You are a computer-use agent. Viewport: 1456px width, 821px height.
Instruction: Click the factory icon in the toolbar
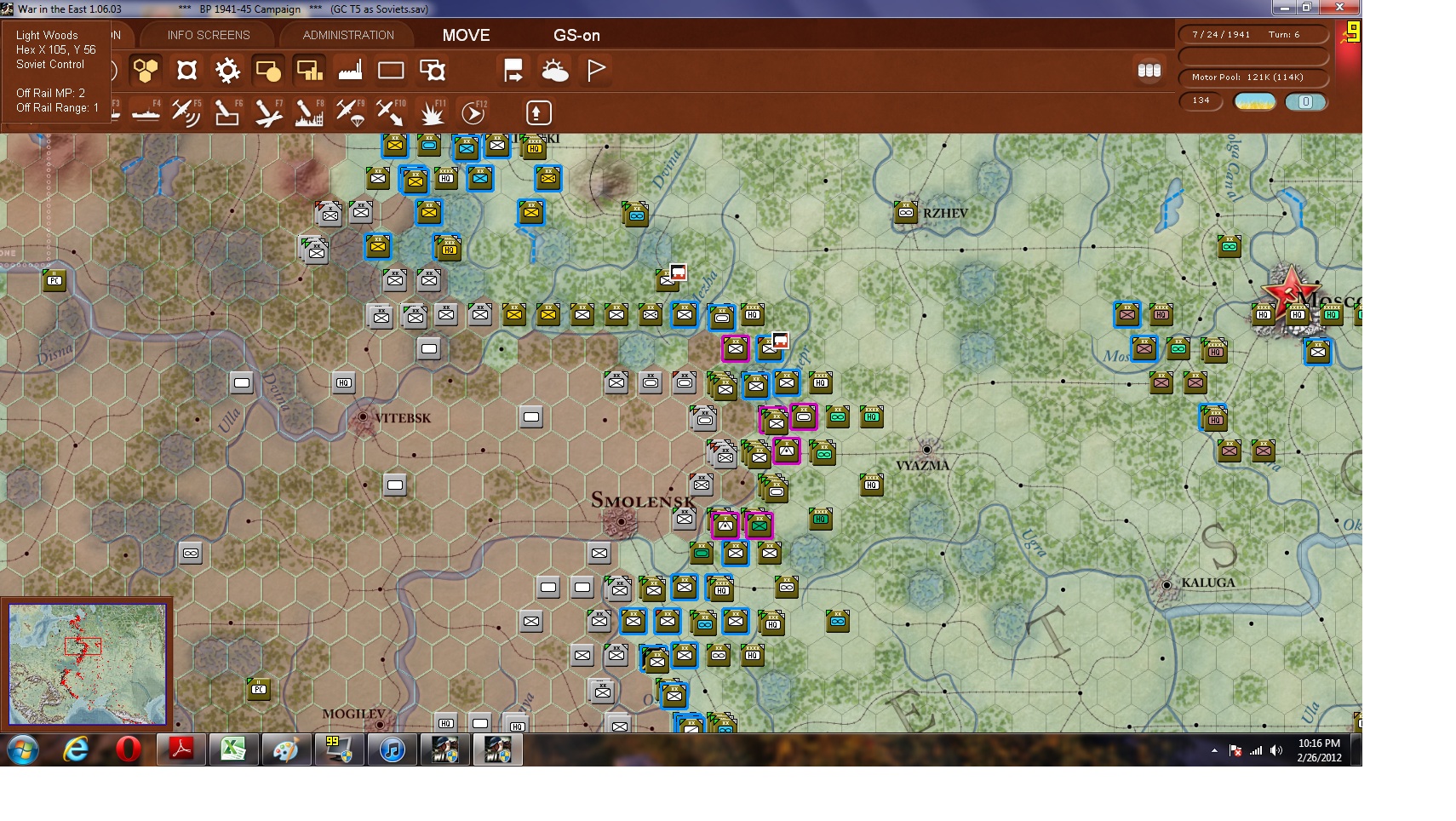[350, 70]
